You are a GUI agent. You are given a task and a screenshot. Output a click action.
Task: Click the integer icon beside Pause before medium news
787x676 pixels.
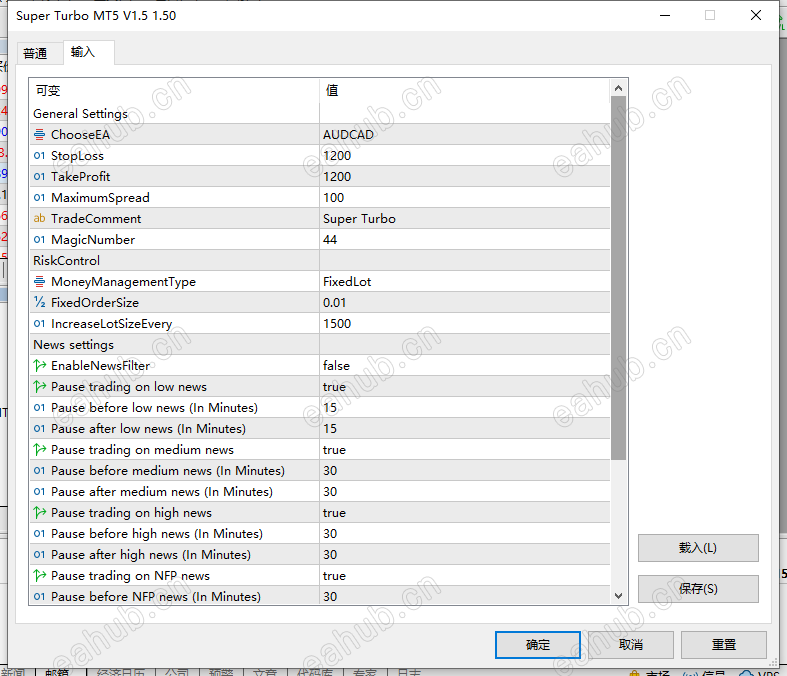coord(39,471)
